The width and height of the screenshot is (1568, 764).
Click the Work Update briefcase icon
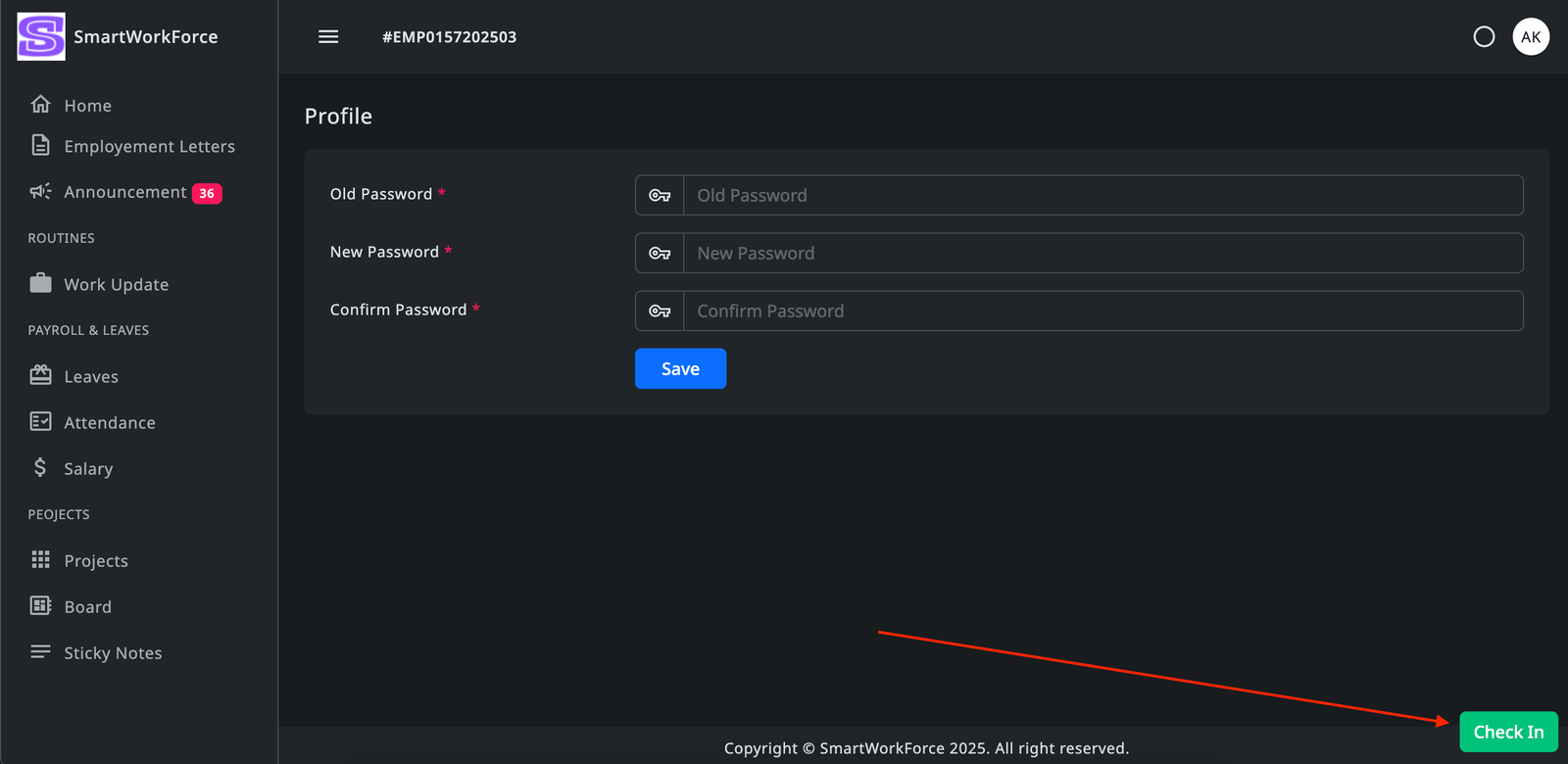(x=40, y=284)
